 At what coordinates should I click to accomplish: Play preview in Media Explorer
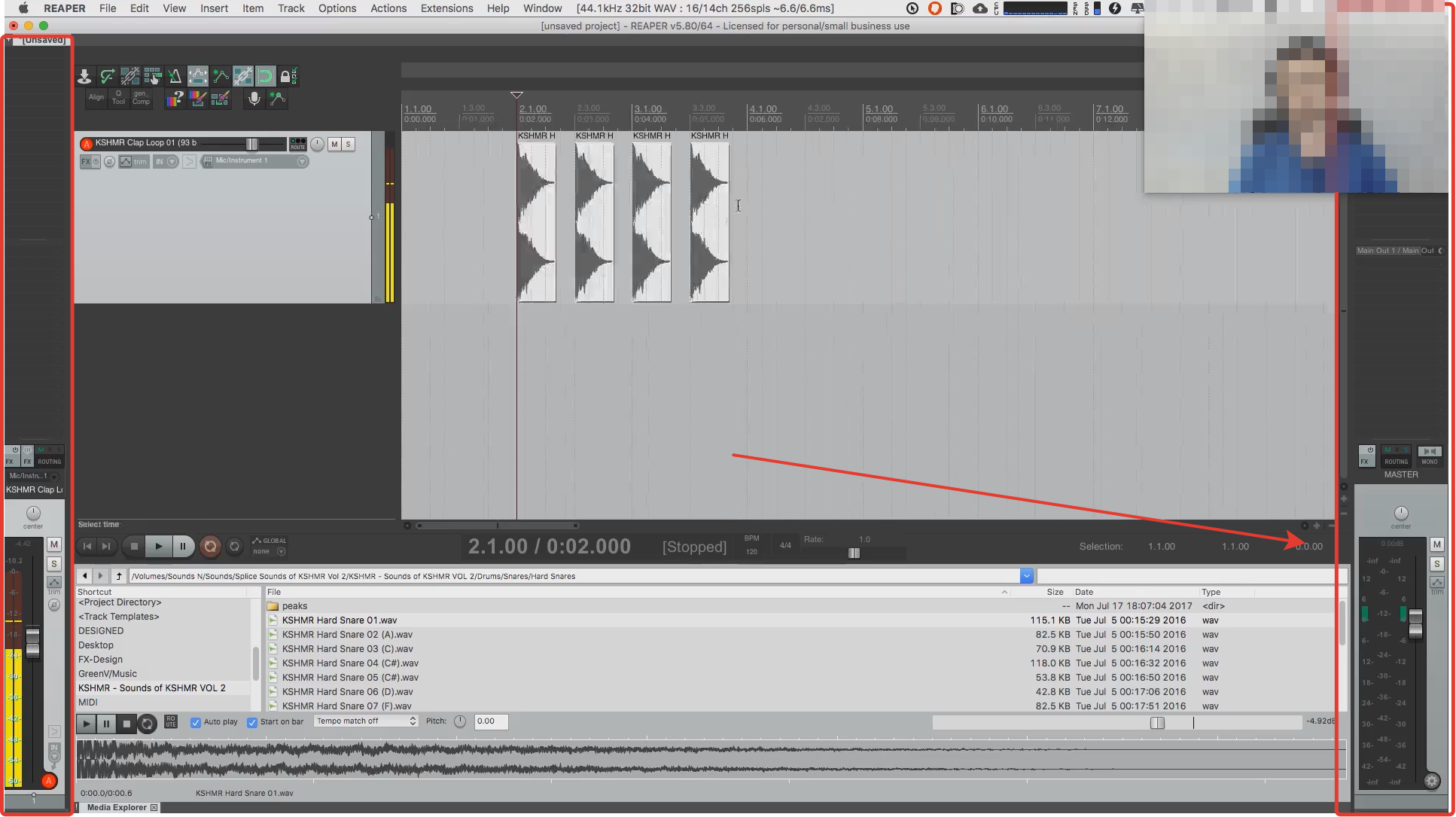tap(86, 724)
